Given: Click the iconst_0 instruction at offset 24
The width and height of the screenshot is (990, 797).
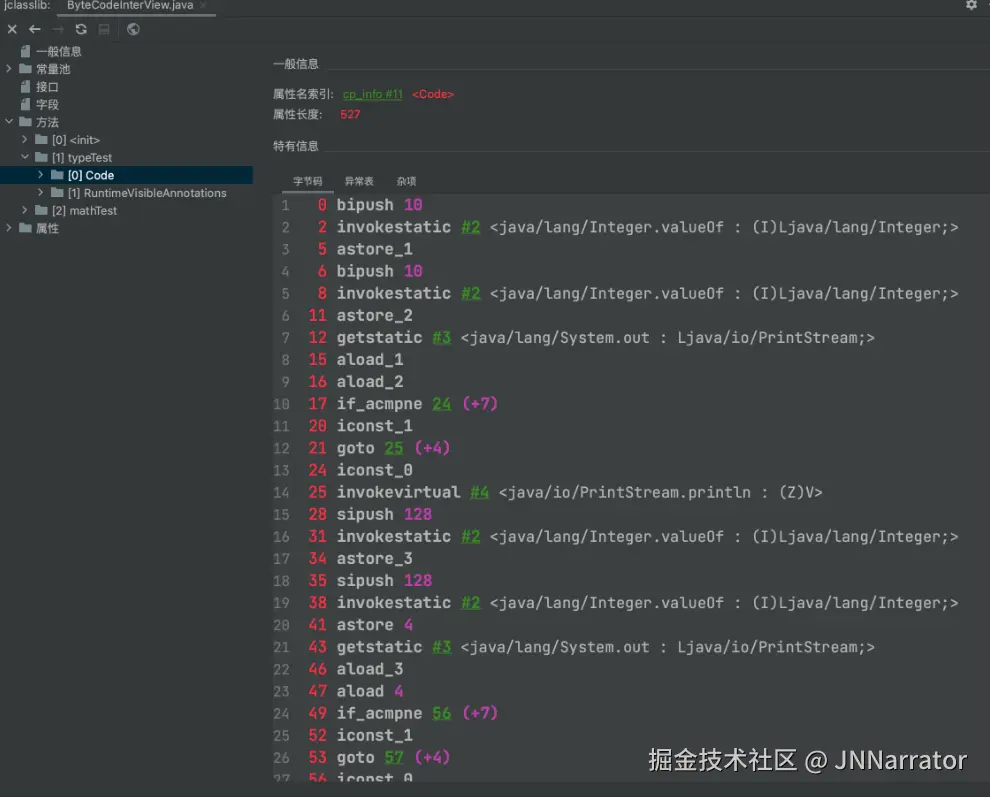Looking at the screenshot, I should coord(374,470).
